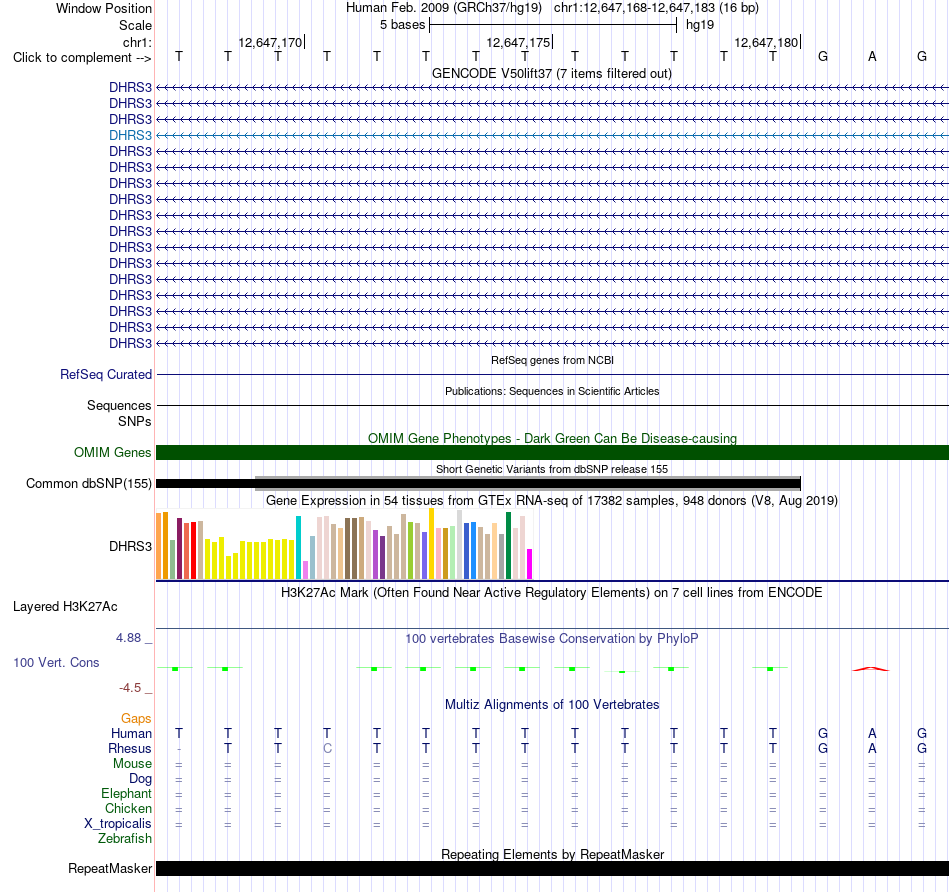950x892 pixels.
Task: Select the X_tropicalis species label
Action: (x=118, y=824)
